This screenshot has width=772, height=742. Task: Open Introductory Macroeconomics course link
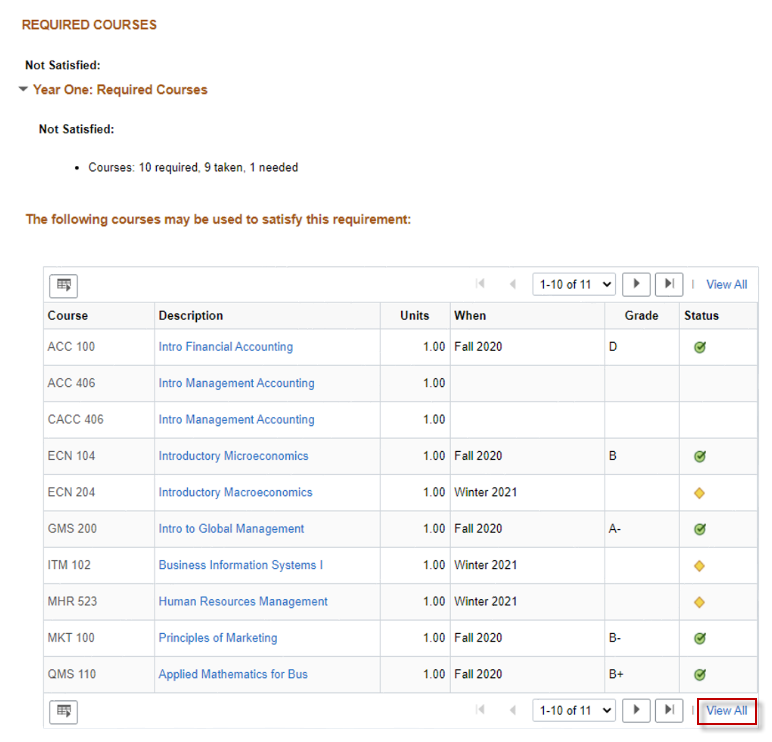coord(235,492)
